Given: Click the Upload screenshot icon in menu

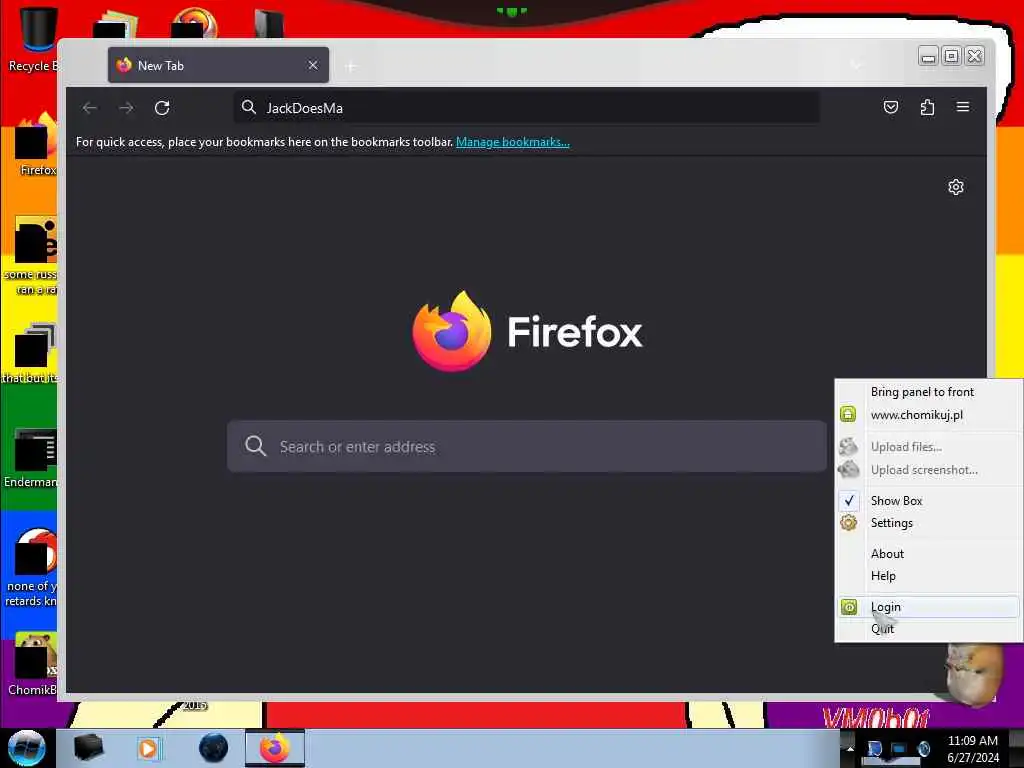Looking at the screenshot, I should (x=848, y=469).
